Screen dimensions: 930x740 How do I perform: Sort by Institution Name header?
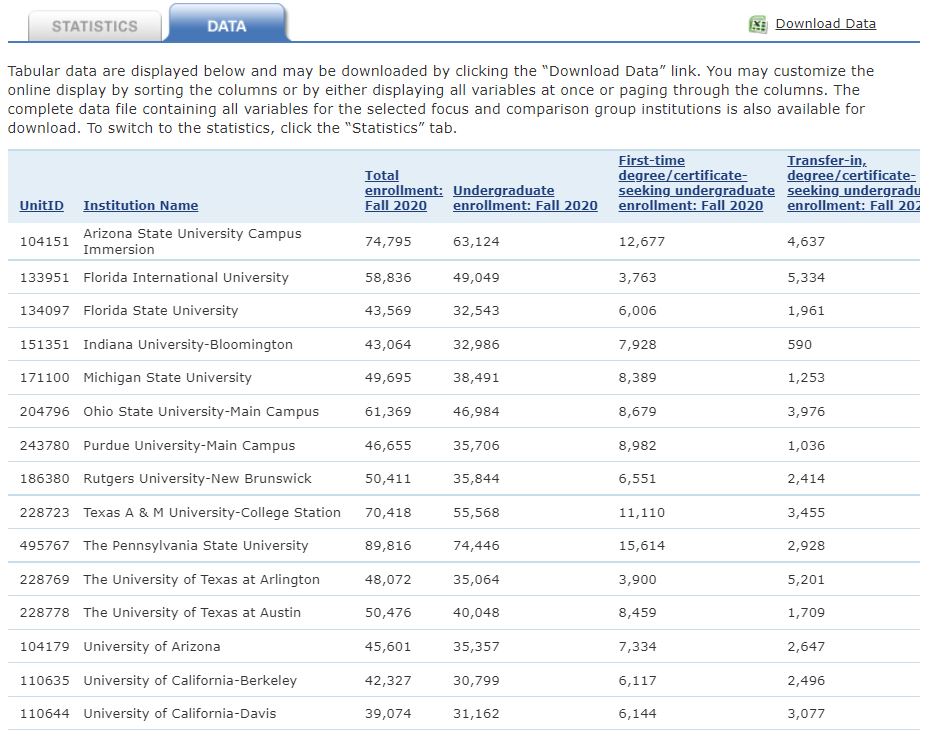click(x=141, y=206)
